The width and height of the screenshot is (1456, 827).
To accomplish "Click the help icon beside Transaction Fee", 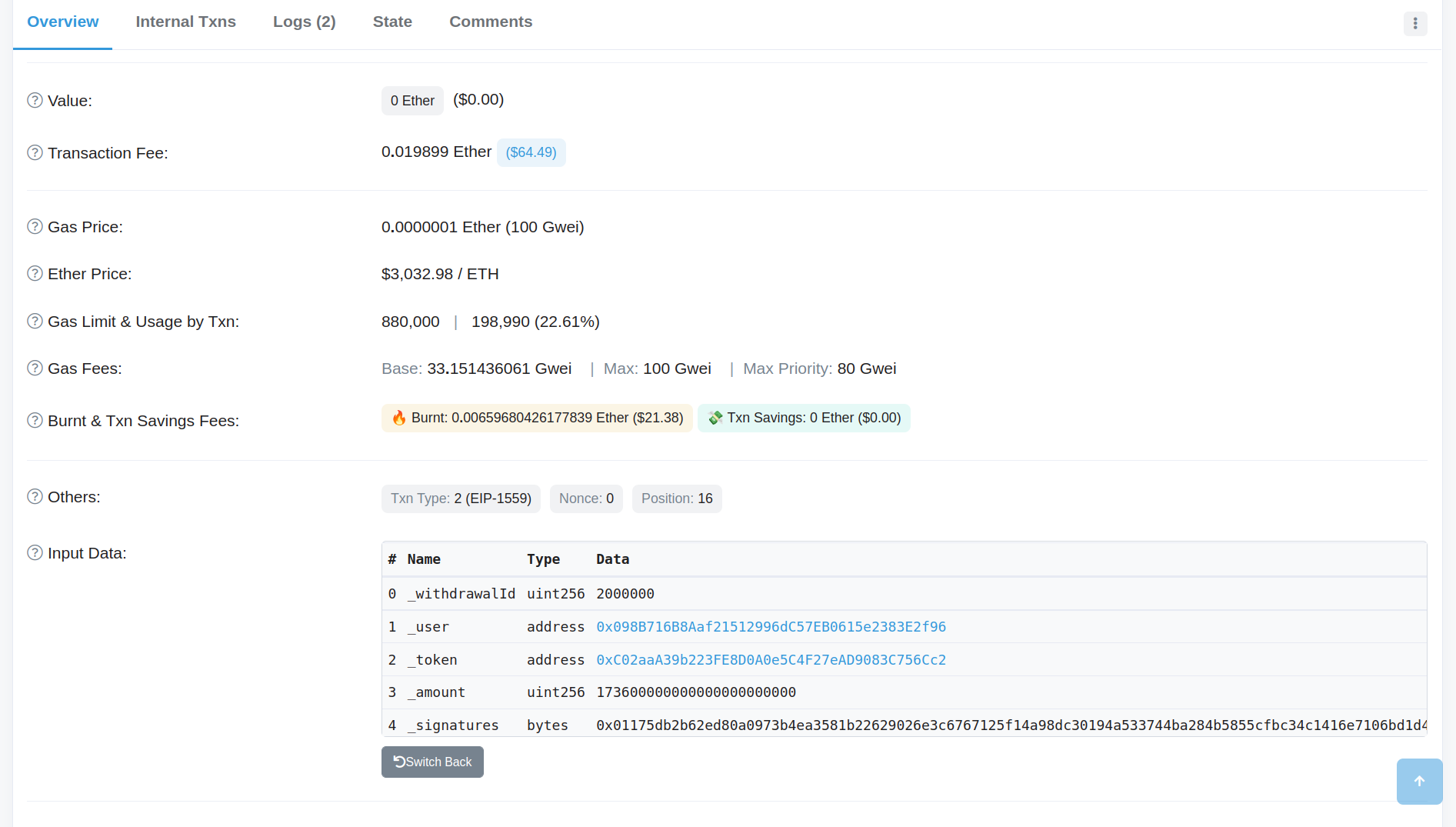I will [x=35, y=152].
